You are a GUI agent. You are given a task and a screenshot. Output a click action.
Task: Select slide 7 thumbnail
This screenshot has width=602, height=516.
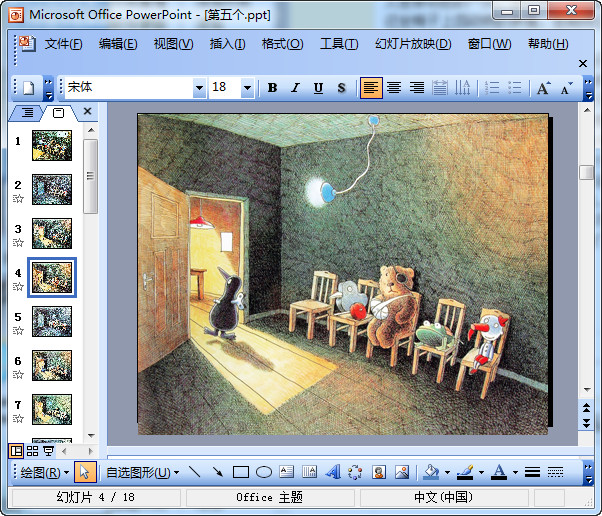tap(52, 409)
